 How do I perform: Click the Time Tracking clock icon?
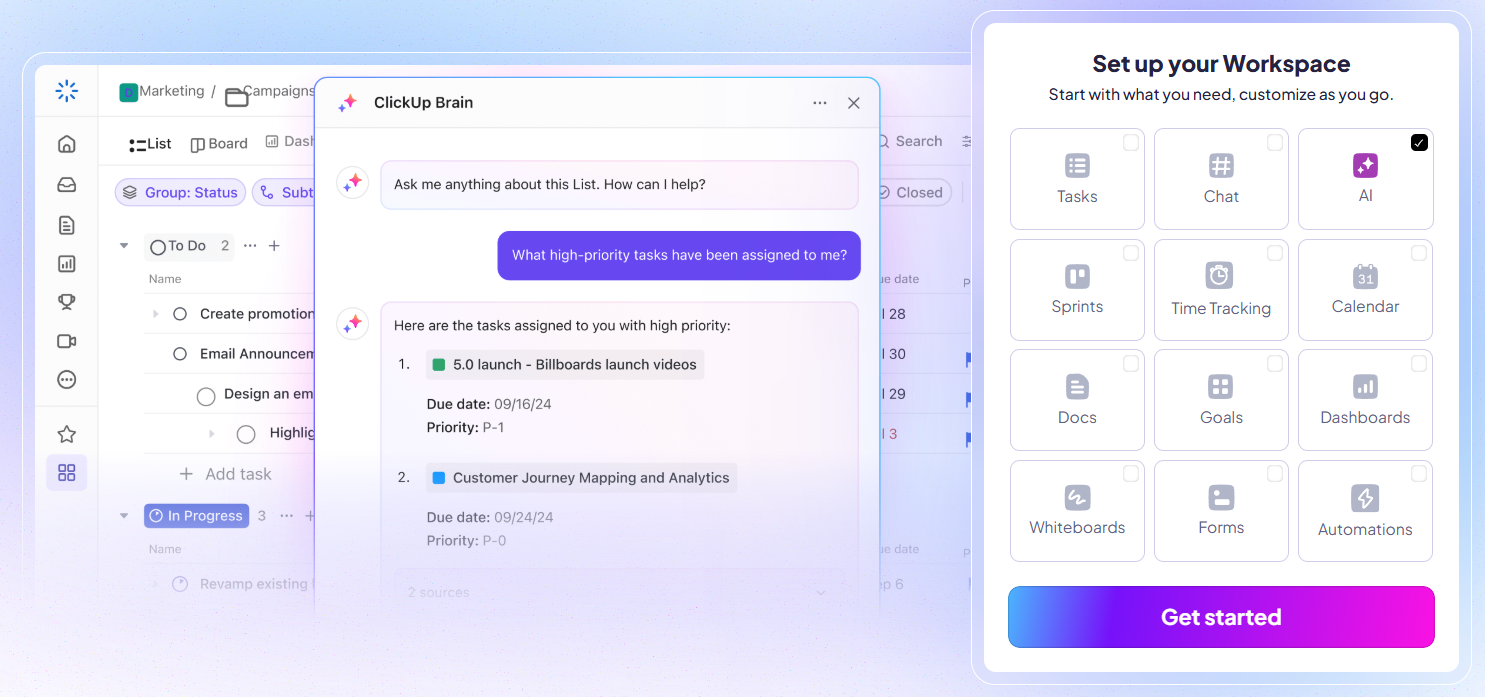tap(1219, 275)
